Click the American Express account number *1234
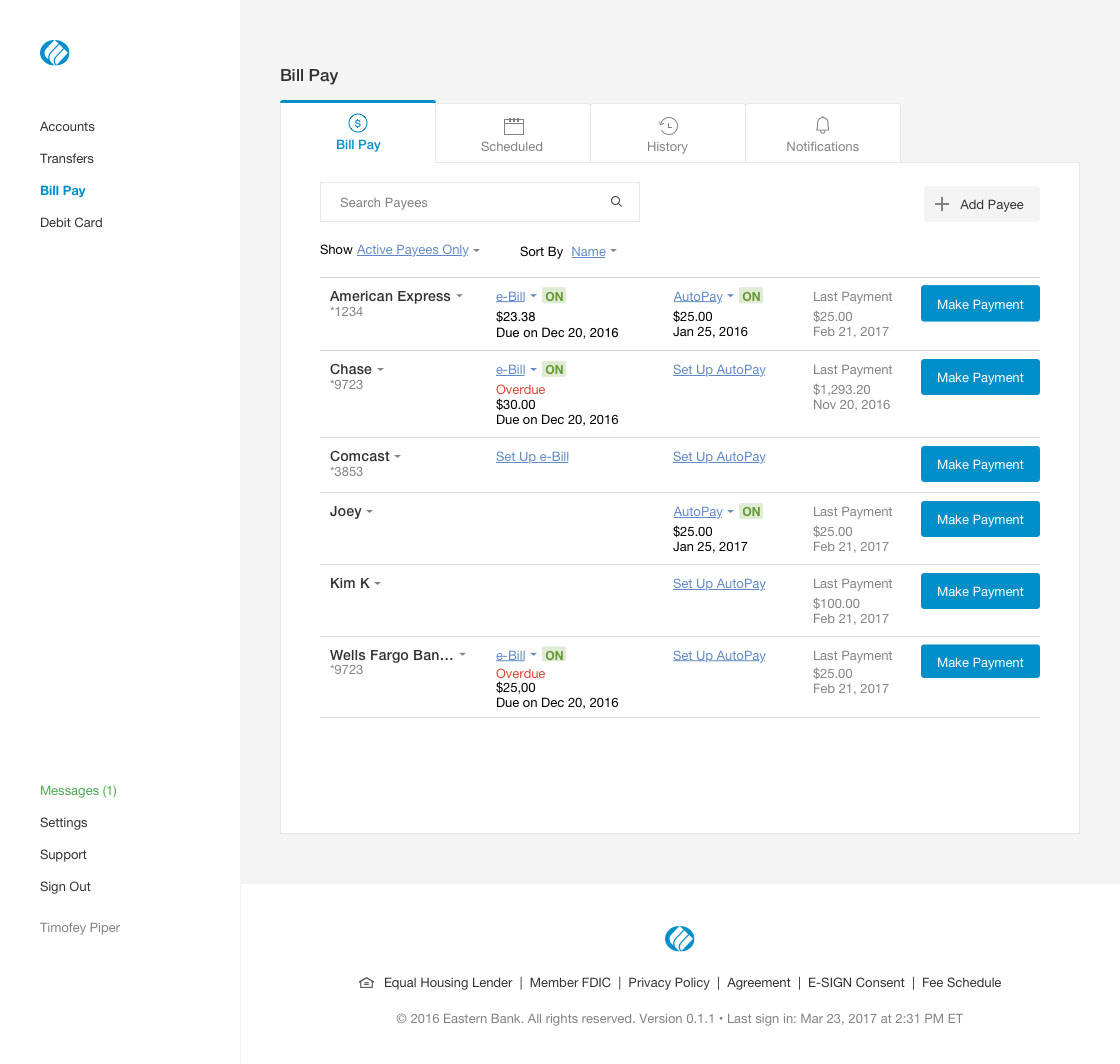This screenshot has width=1120, height=1064. tap(346, 311)
